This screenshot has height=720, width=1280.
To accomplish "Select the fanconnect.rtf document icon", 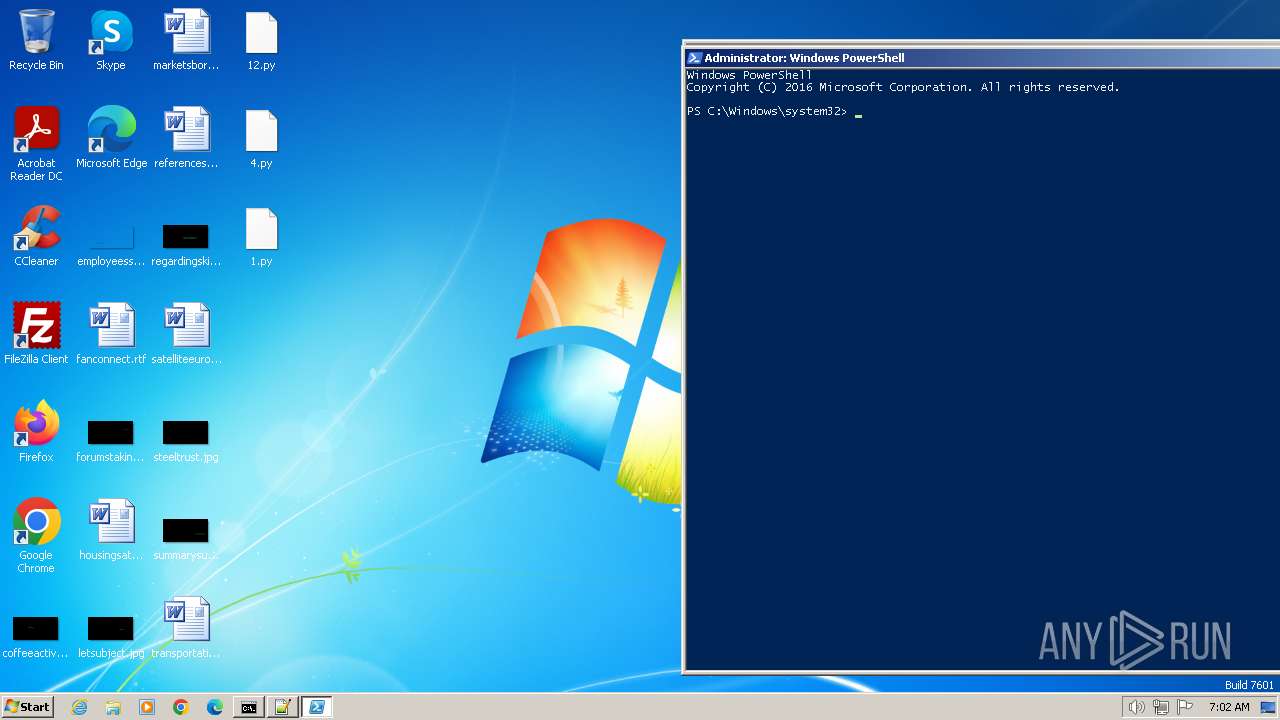I will pyautogui.click(x=111, y=335).
